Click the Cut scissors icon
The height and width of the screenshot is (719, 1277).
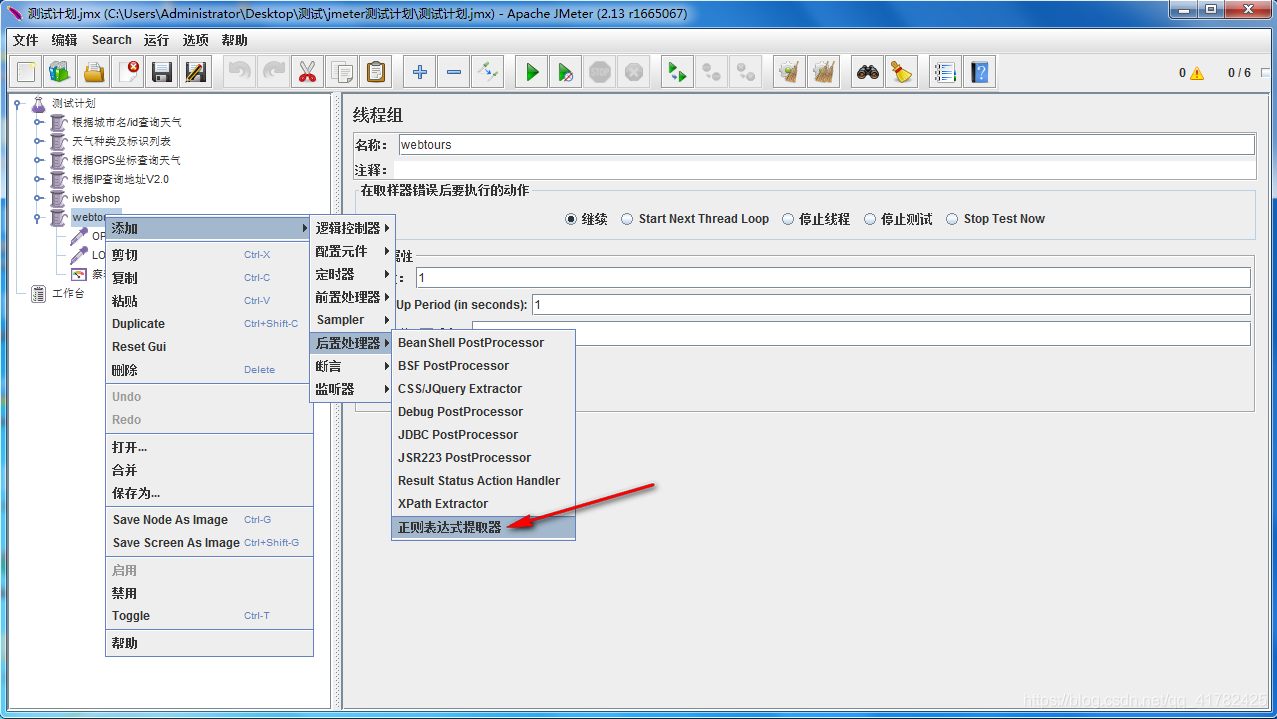point(307,72)
